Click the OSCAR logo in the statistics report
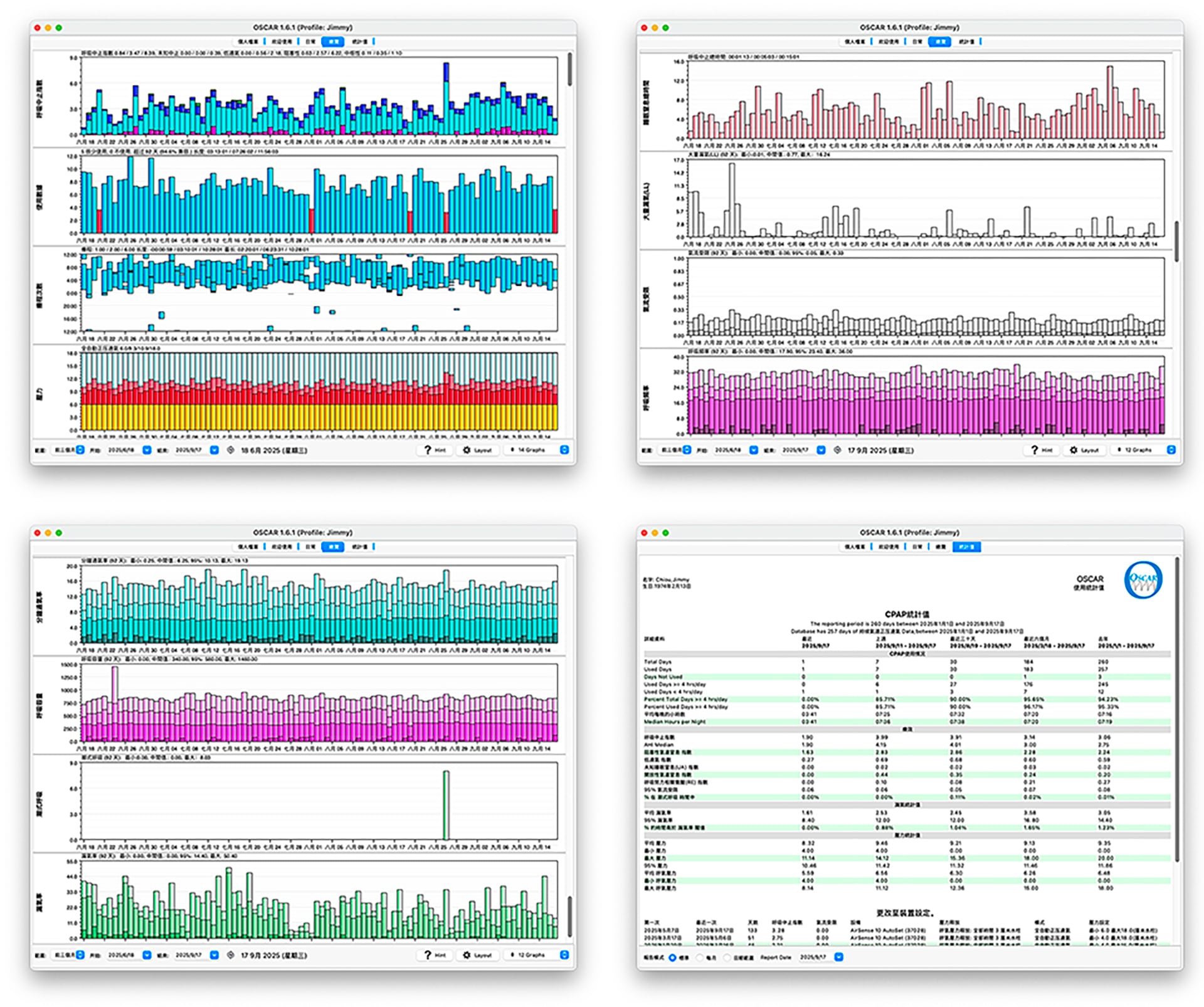This screenshot has width=1204, height=1007. [x=1143, y=580]
